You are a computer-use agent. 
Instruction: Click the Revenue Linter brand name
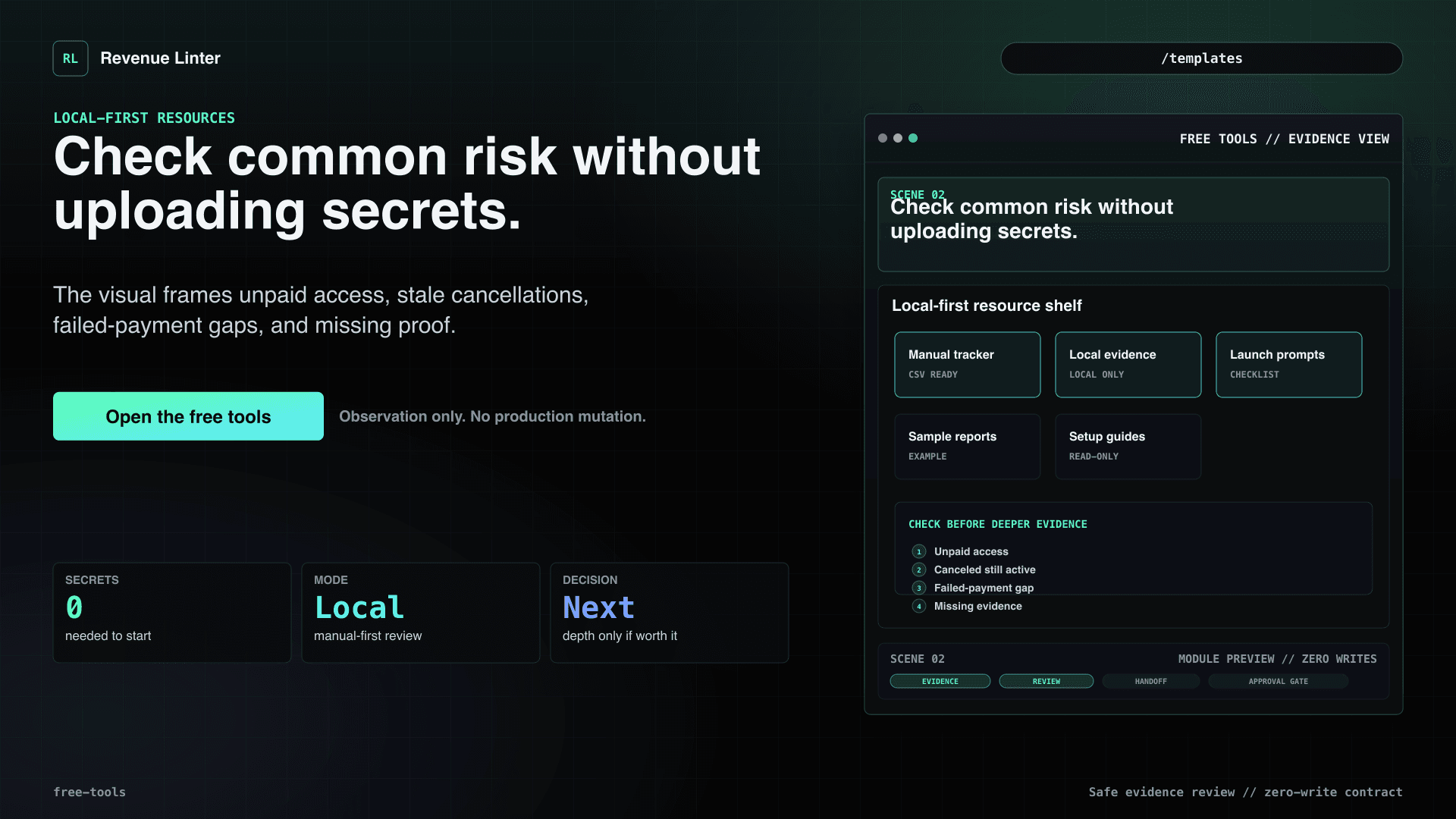(x=160, y=58)
